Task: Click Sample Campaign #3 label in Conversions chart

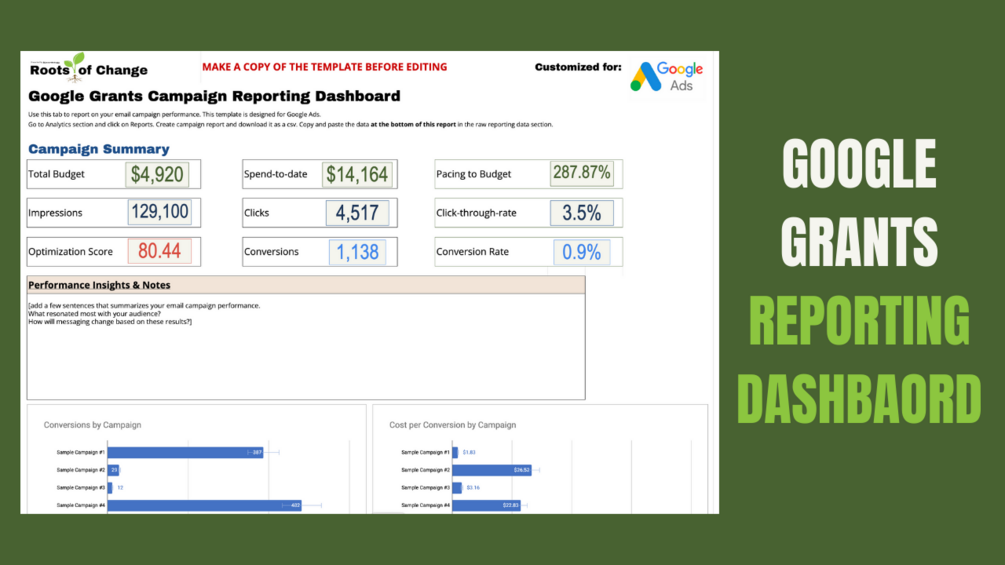Action: click(80, 487)
